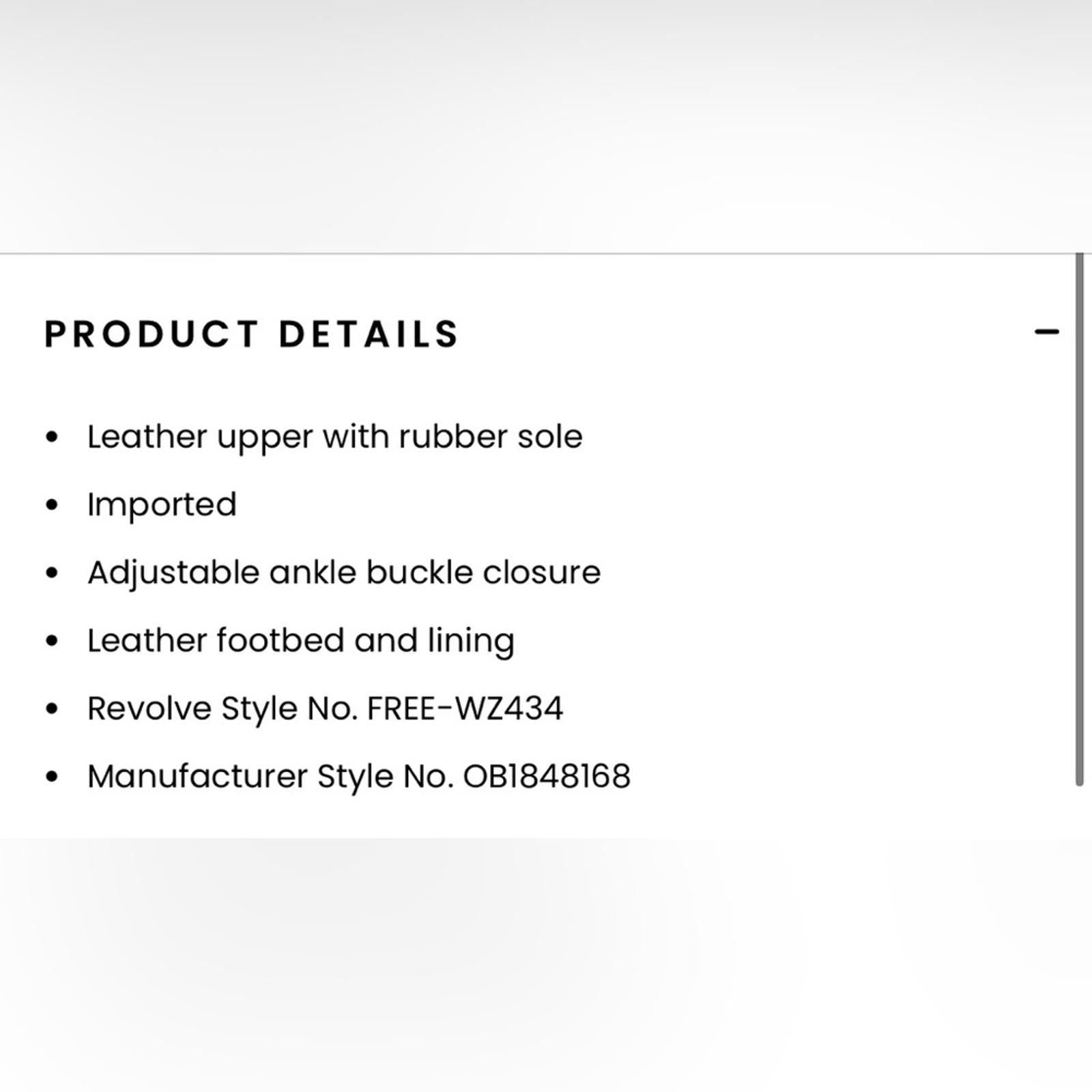The image size is (1092, 1092).
Task: Click the bullet before 'Adjustable ankle buckle'
Action: [52, 573]
